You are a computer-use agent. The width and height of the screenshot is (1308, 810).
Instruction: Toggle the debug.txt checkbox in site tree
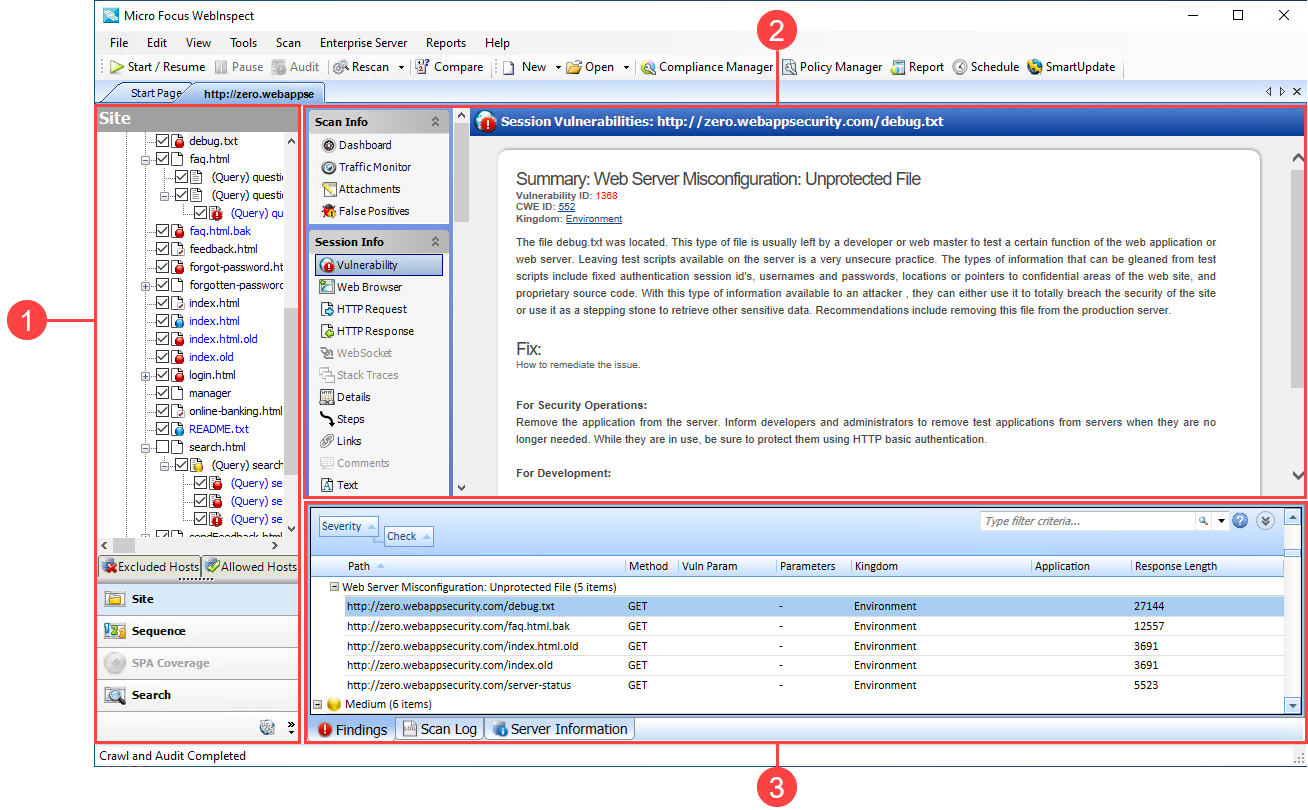tap(162, 141)
